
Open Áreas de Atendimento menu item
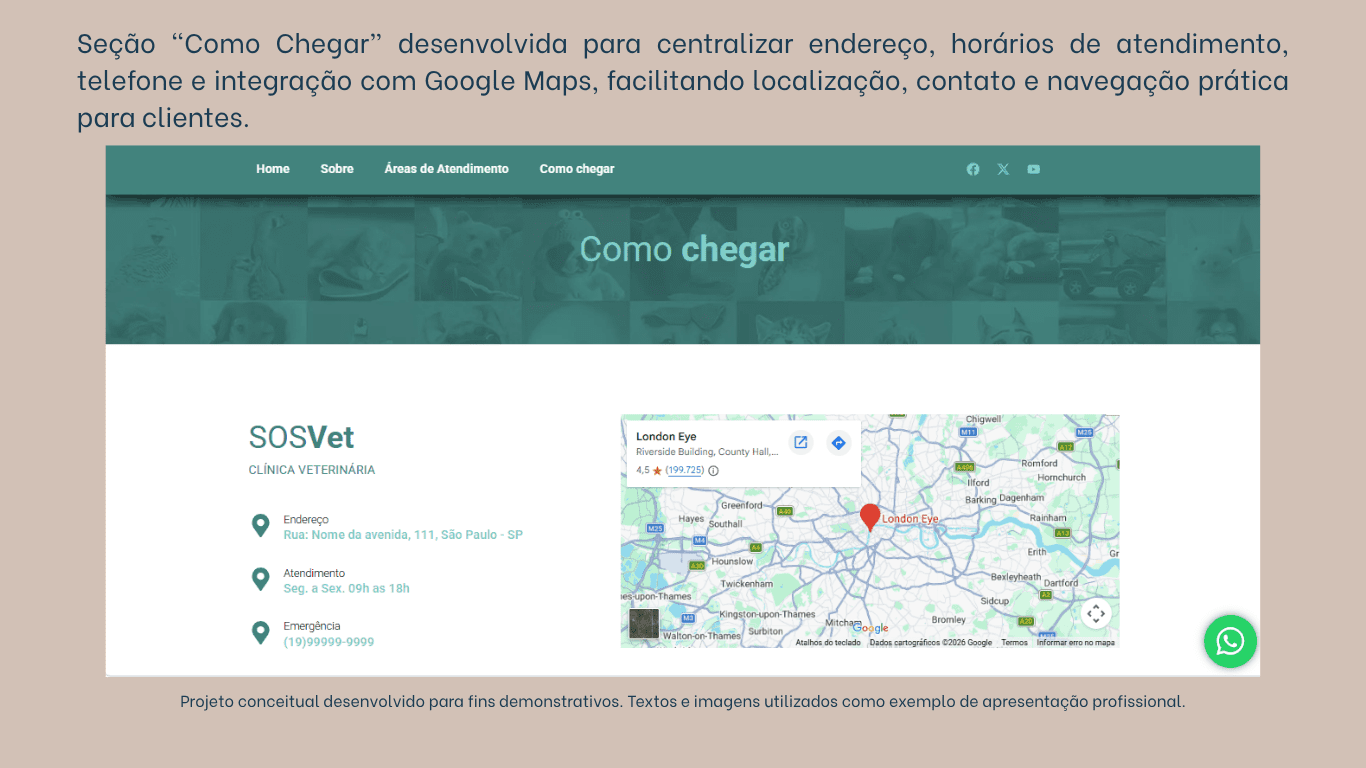pyautogui.click(x=446, y=169)
